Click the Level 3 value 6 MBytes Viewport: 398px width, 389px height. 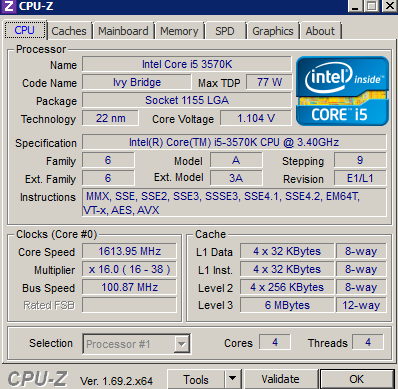(x=287, y=305)
